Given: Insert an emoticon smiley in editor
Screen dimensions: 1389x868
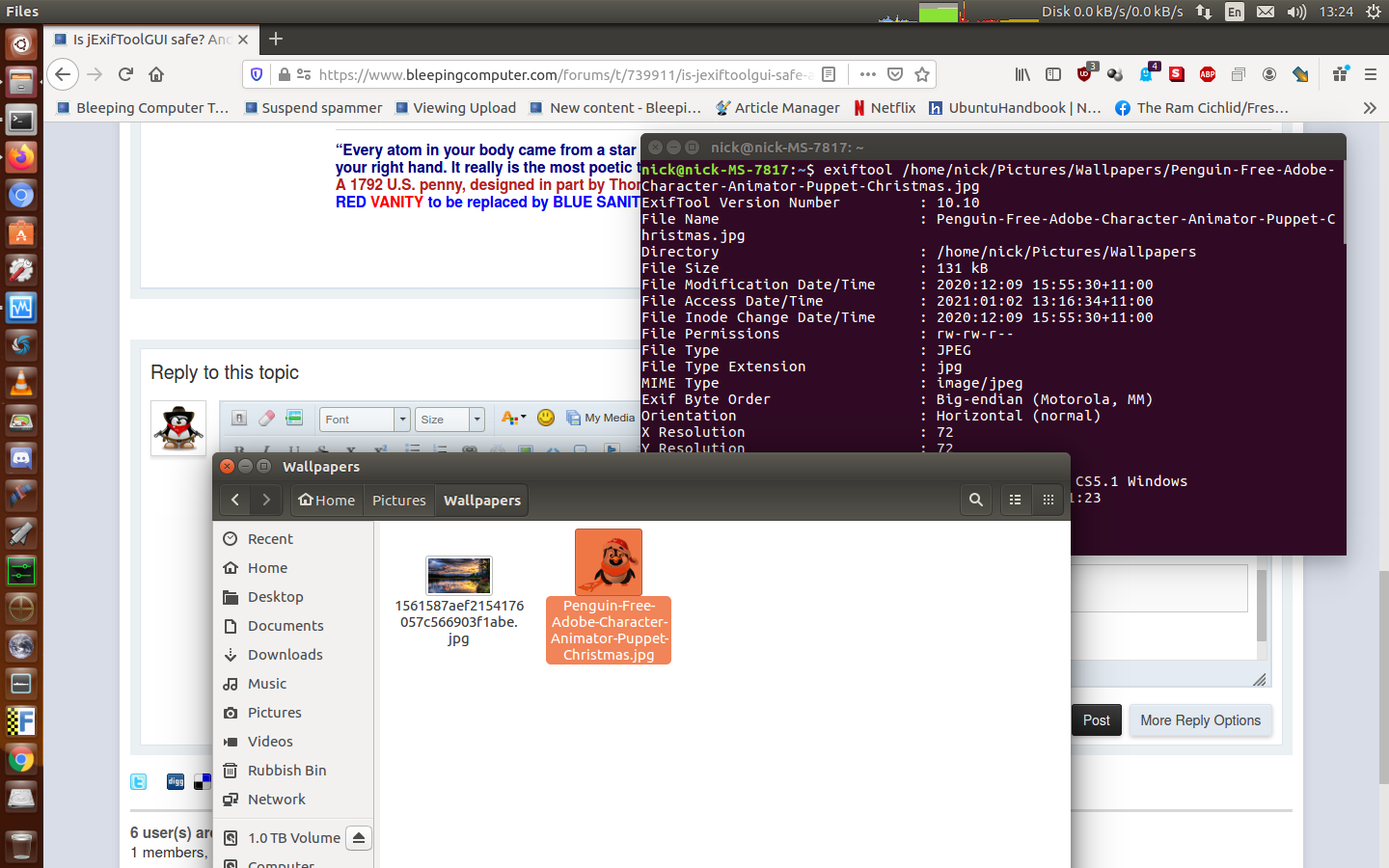Looking at the screenshot, I should (x=546, y=418).
